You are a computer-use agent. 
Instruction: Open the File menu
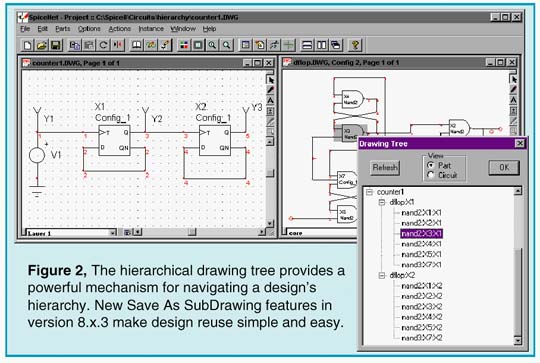[x=25, y=29]
